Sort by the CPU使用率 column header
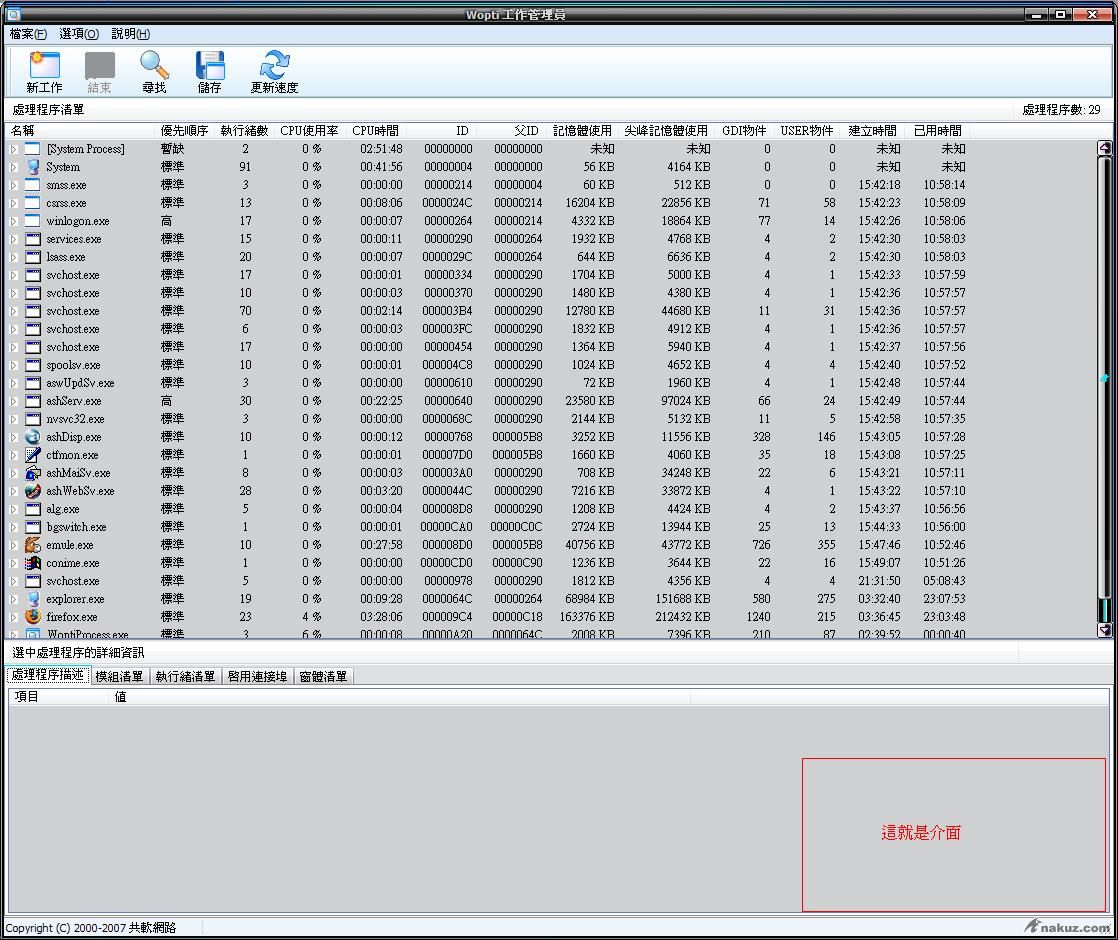 (x=309, y=131)
